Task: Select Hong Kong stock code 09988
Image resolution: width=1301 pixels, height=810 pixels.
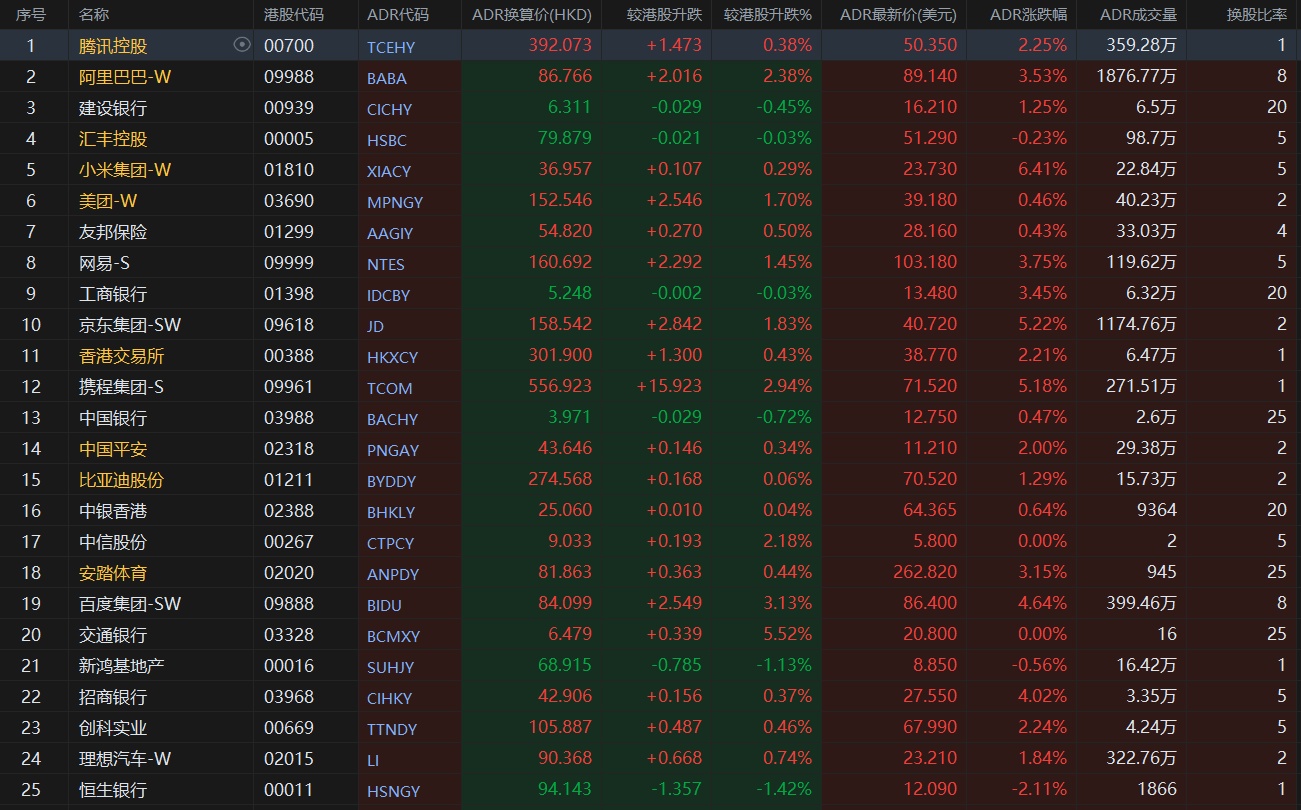Action: tap(289, 77)
